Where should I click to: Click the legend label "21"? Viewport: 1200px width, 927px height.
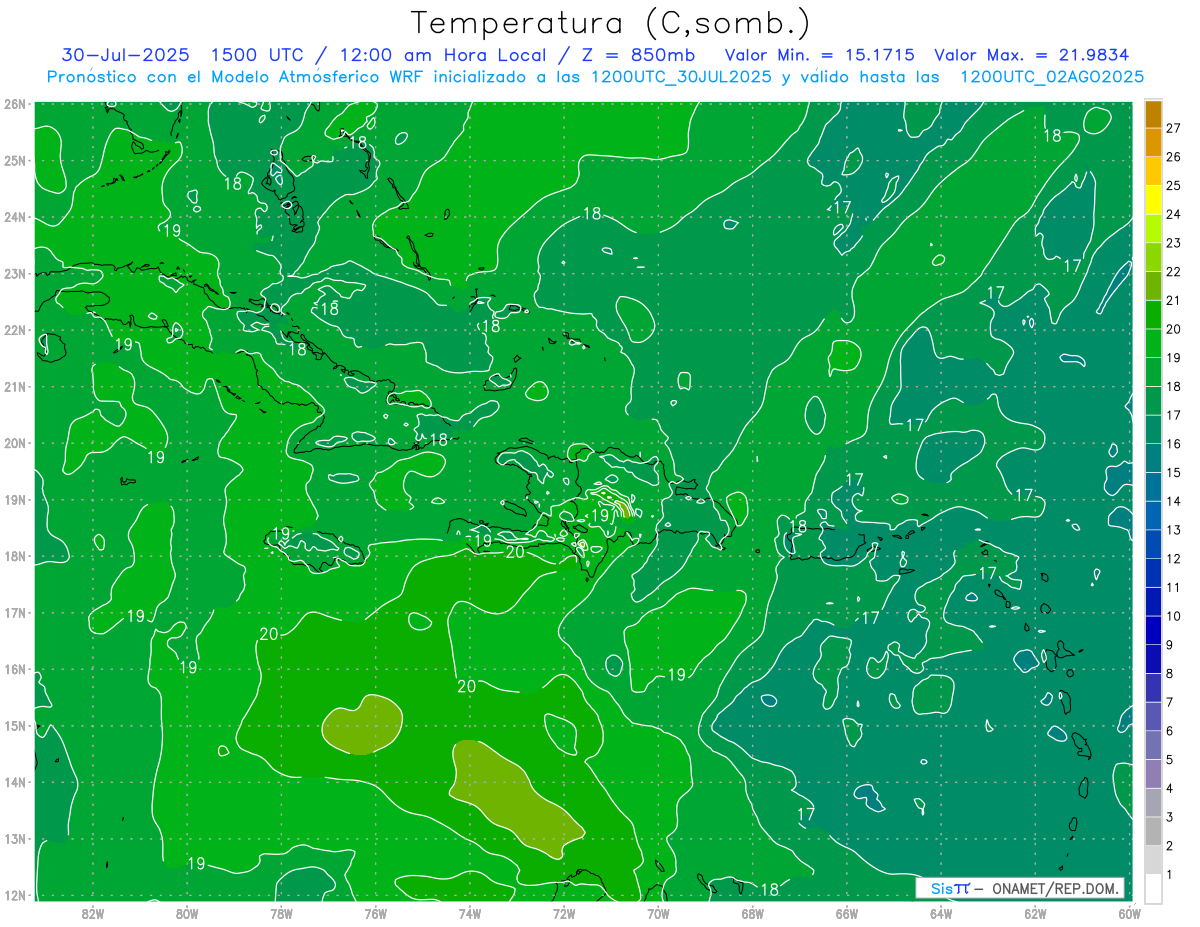point(1173,300)
